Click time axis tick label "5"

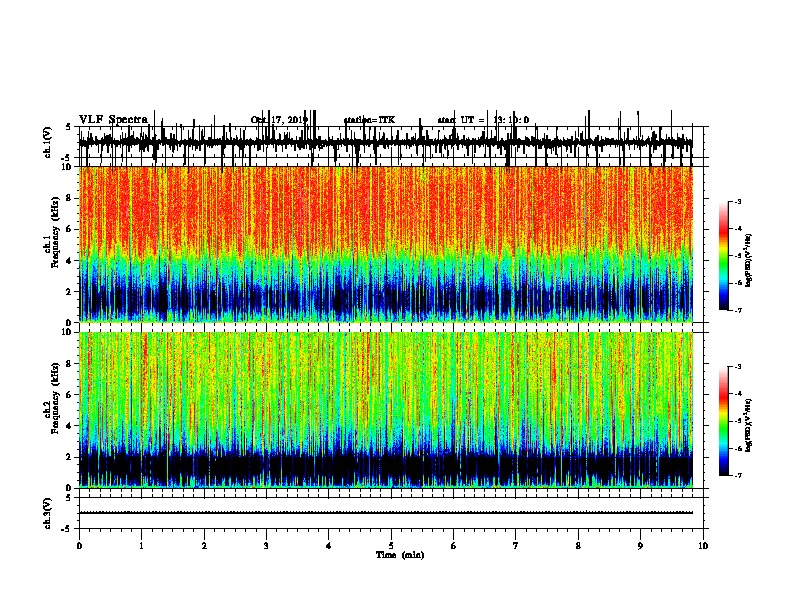point(391,546)
